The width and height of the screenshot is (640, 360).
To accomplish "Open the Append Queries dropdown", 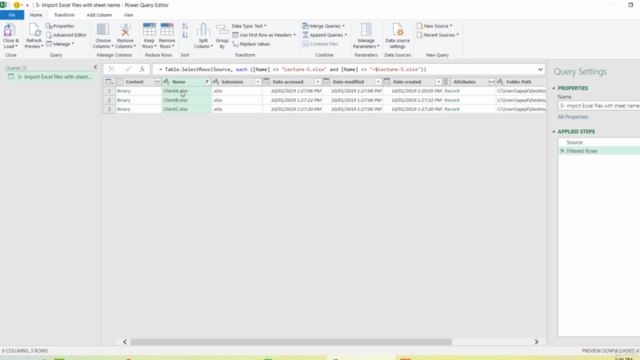I will [324, 35].
